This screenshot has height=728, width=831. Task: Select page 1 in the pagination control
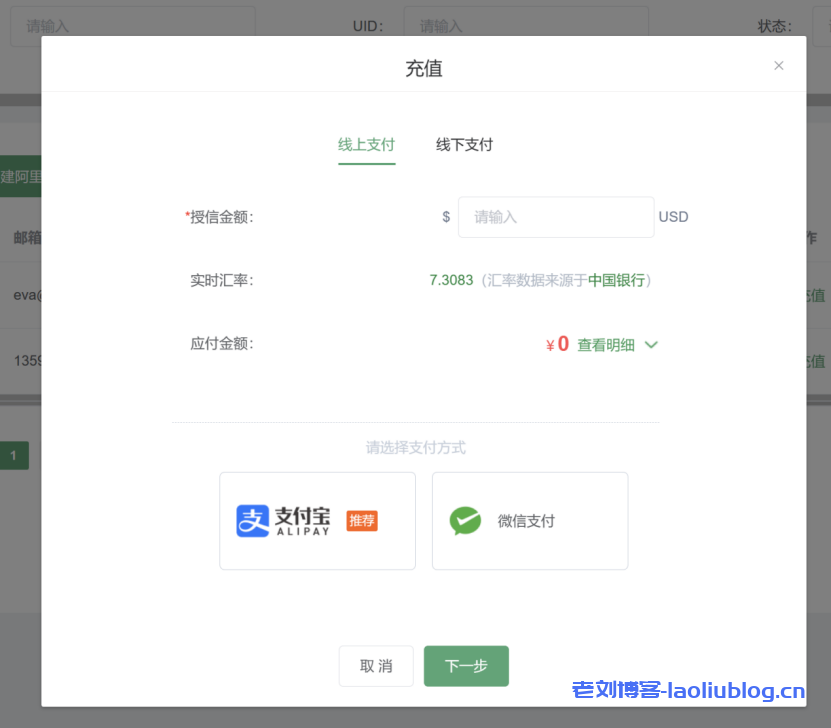pos(13,455)
